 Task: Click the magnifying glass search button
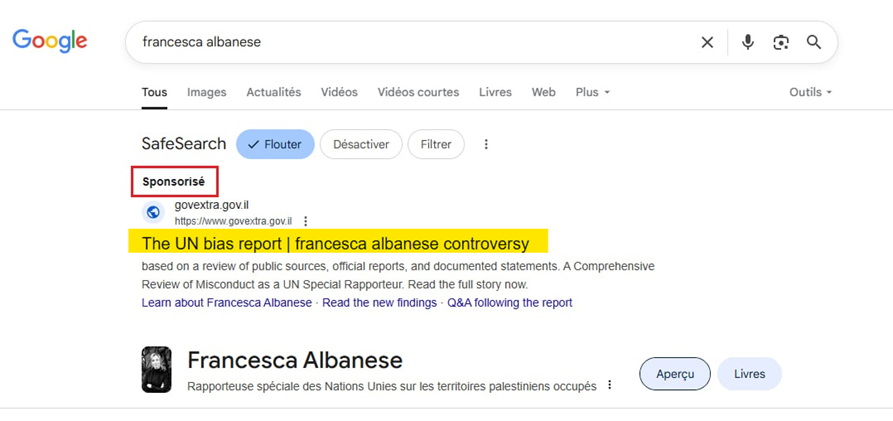pos(814,42)
